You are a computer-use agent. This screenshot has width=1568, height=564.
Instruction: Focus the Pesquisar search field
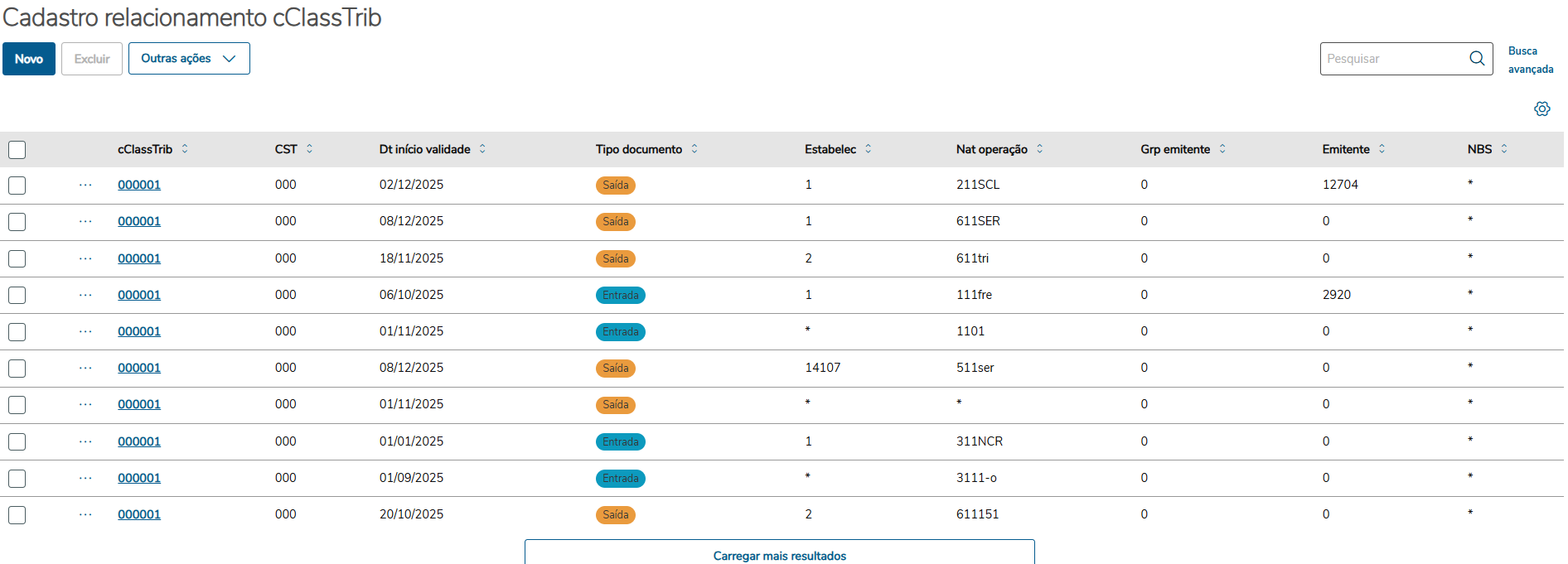(x=1392, y=59)
